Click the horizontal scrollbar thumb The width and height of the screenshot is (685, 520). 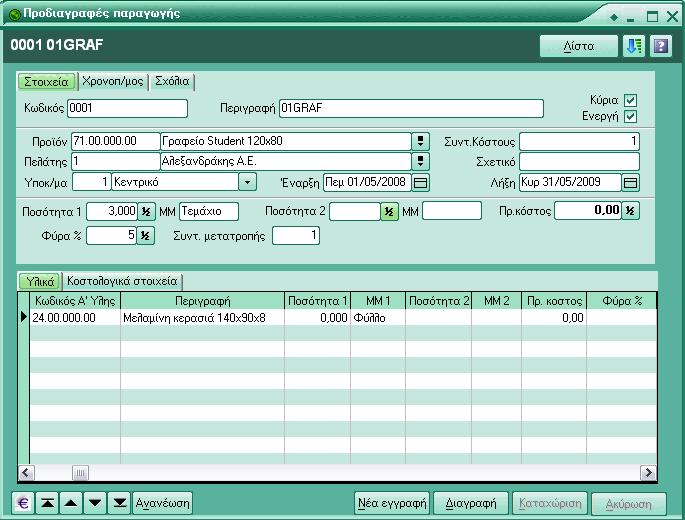(80, 473)
